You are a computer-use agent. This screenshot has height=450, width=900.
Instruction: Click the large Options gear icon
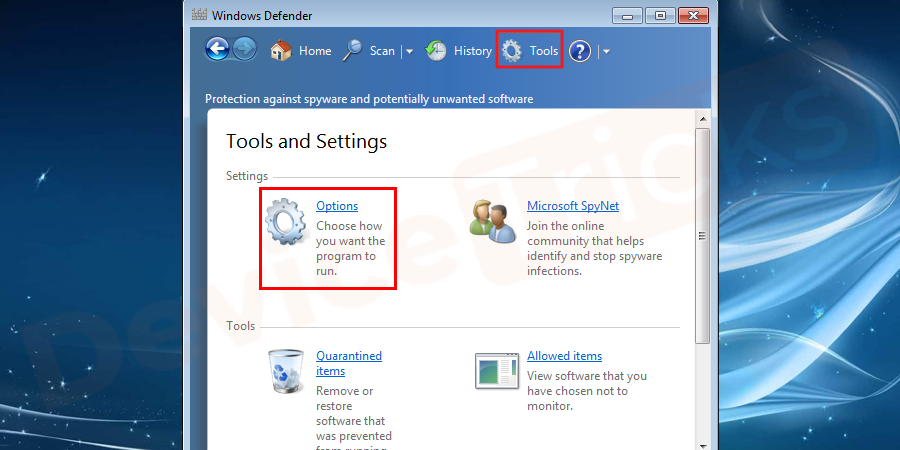pos(287,222)
